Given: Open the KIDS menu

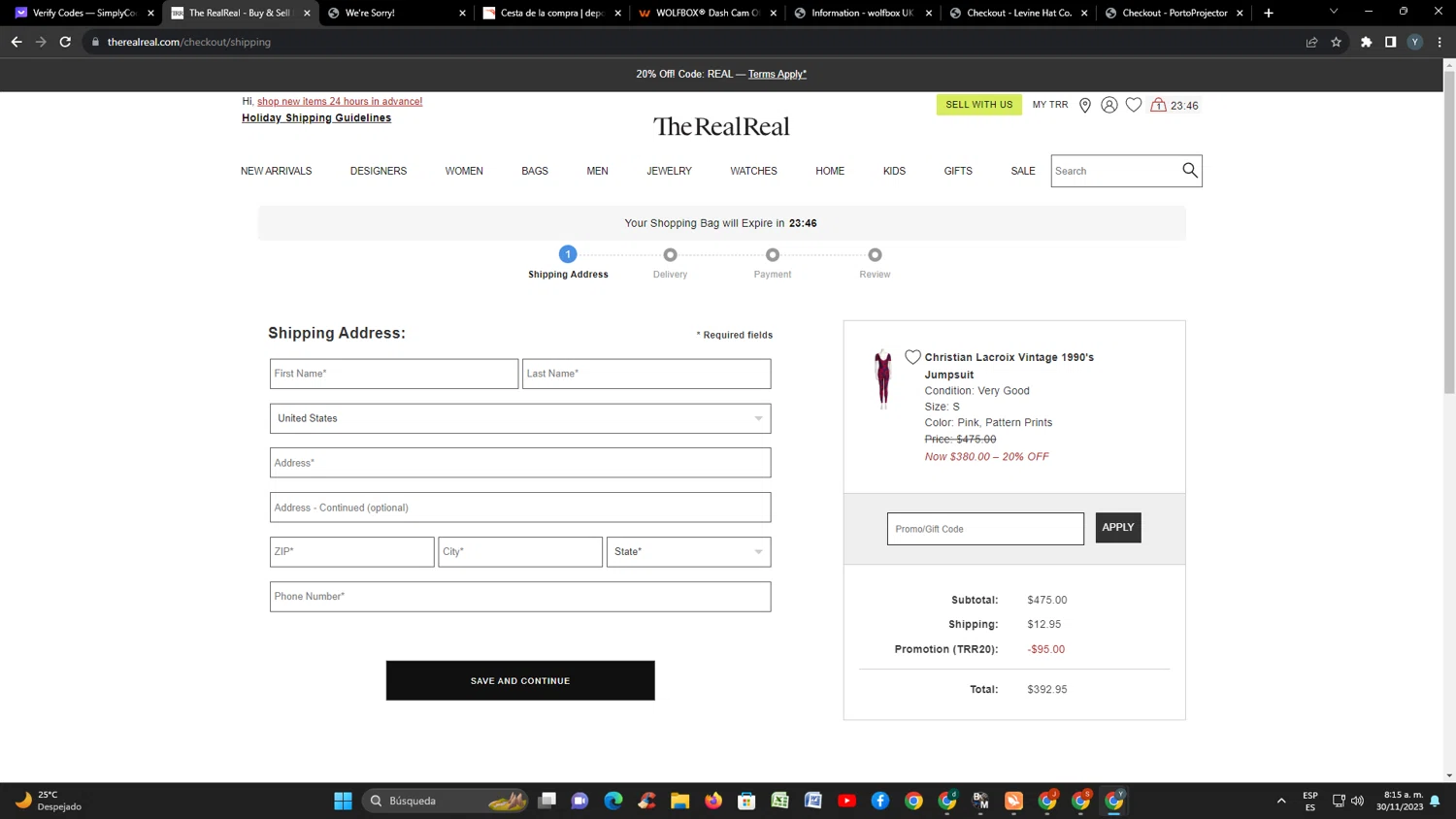Looking at the screenshot, I should tap(895, 171).
